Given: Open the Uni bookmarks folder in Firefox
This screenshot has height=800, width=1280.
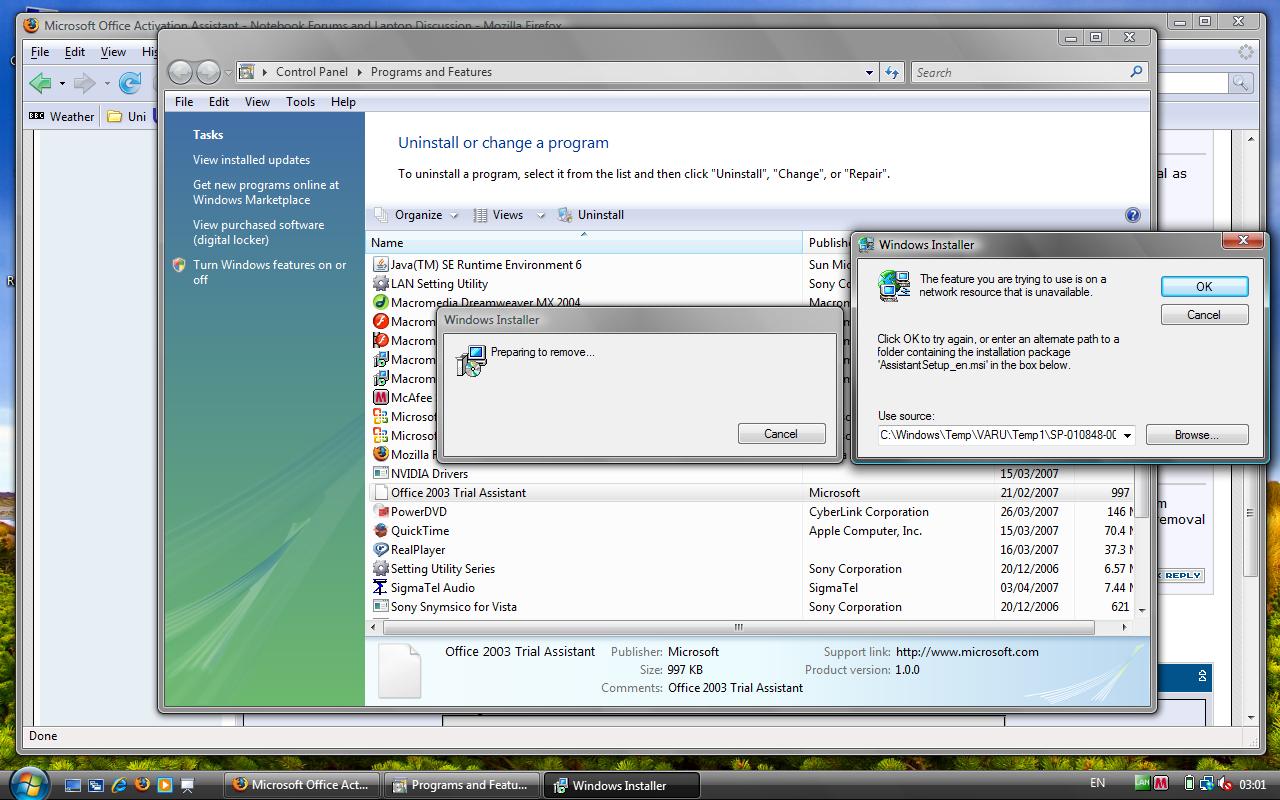Looking at the screenshot, I should pyautogui.click(x=127, y=117).
